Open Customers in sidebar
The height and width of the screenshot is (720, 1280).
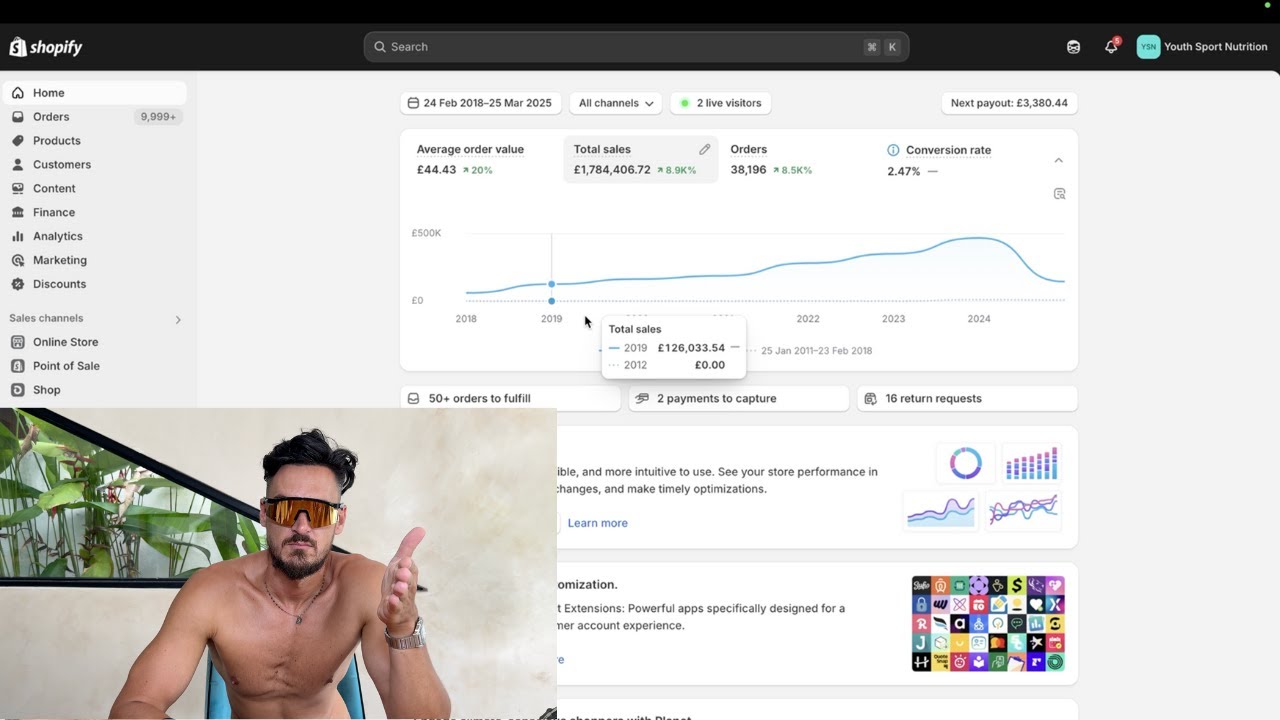pyautogui.click(x=94, y=165)
